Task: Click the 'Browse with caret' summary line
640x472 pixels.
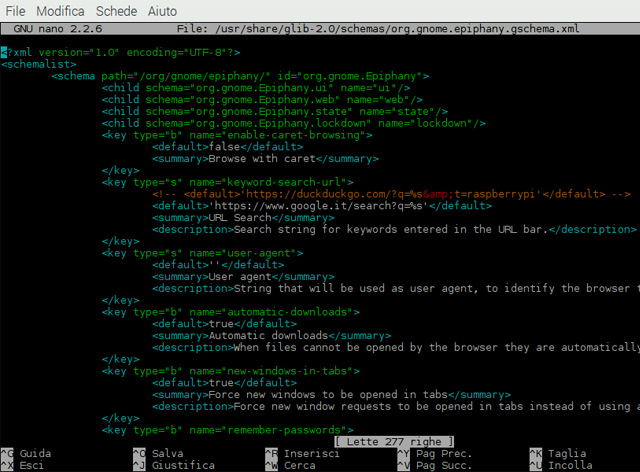Action: [265, 159]
